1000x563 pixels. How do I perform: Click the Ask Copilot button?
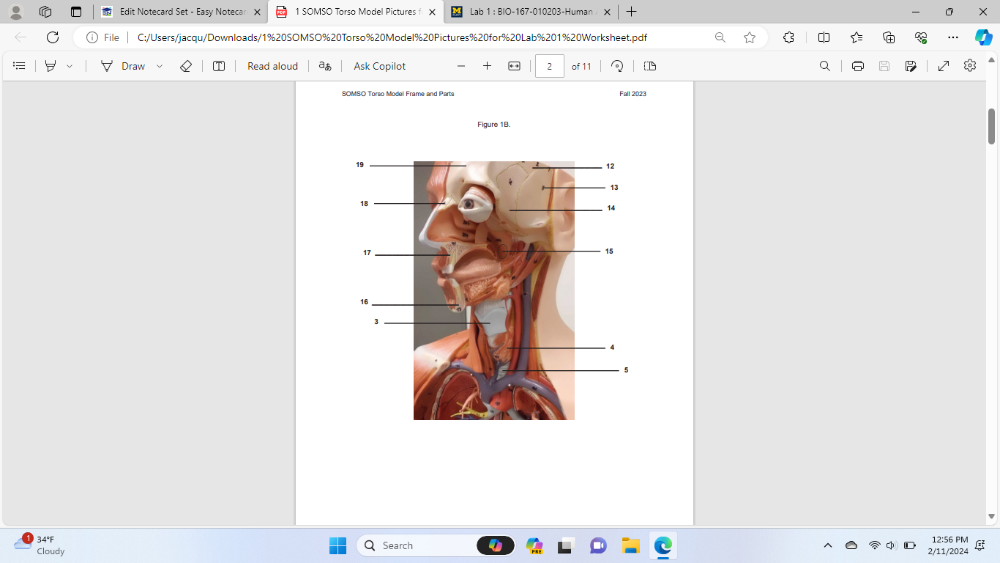coord(379,66)
